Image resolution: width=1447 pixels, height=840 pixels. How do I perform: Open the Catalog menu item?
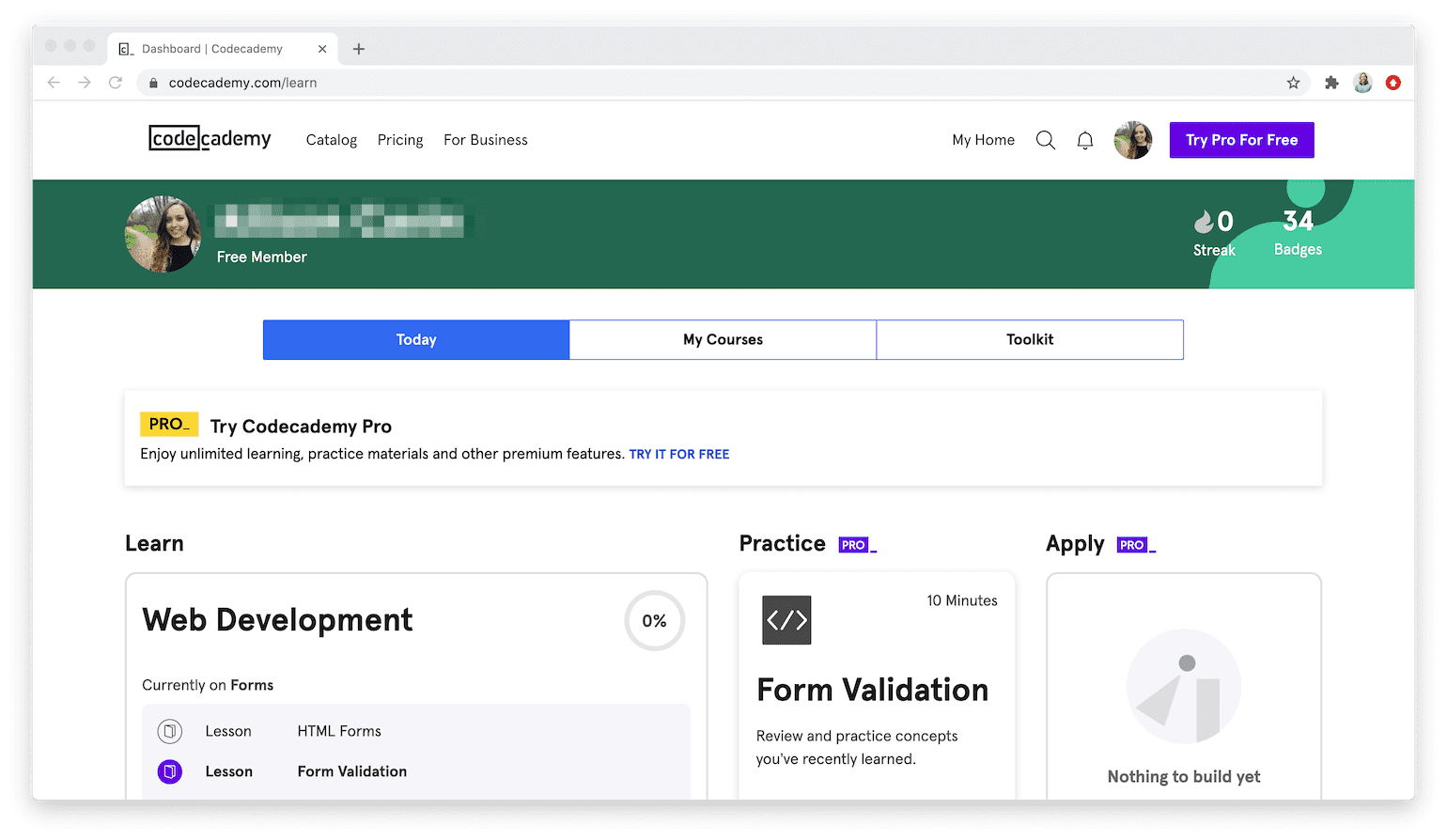[x=331, y=139]
